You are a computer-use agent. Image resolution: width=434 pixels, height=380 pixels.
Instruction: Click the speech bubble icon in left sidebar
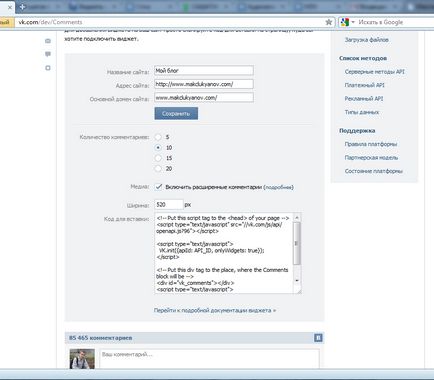pyautogui.click(x=48, y=54)
